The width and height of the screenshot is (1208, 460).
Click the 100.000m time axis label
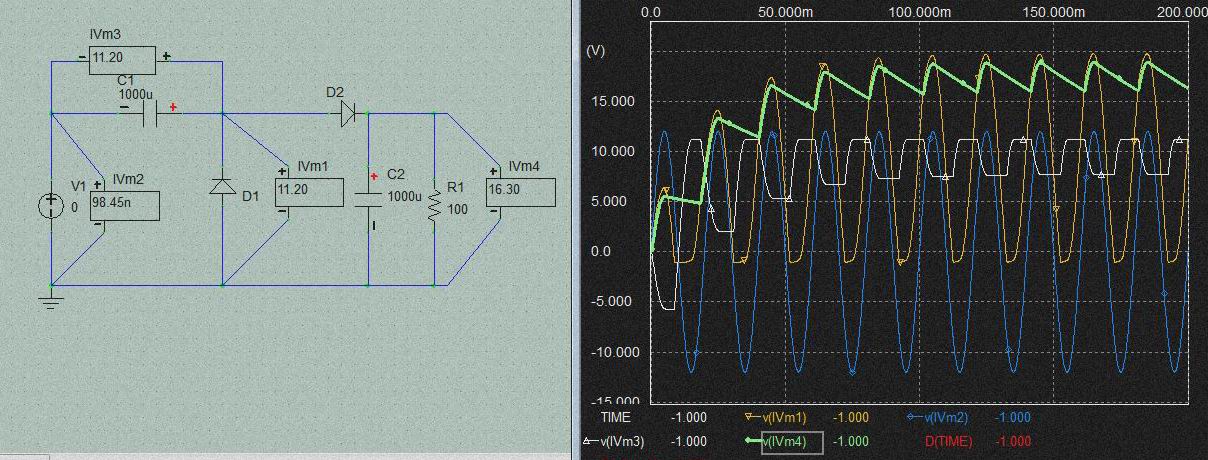tap(918, 12)
